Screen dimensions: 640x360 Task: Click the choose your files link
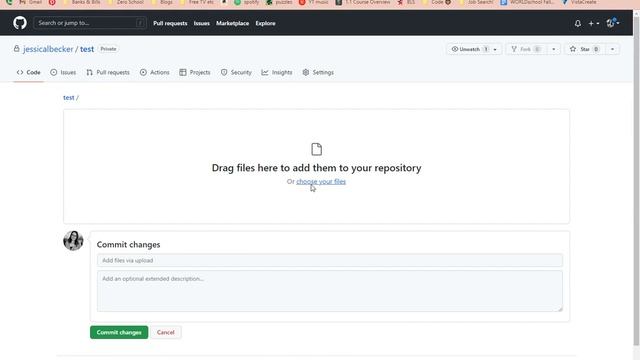click(321, 182)
